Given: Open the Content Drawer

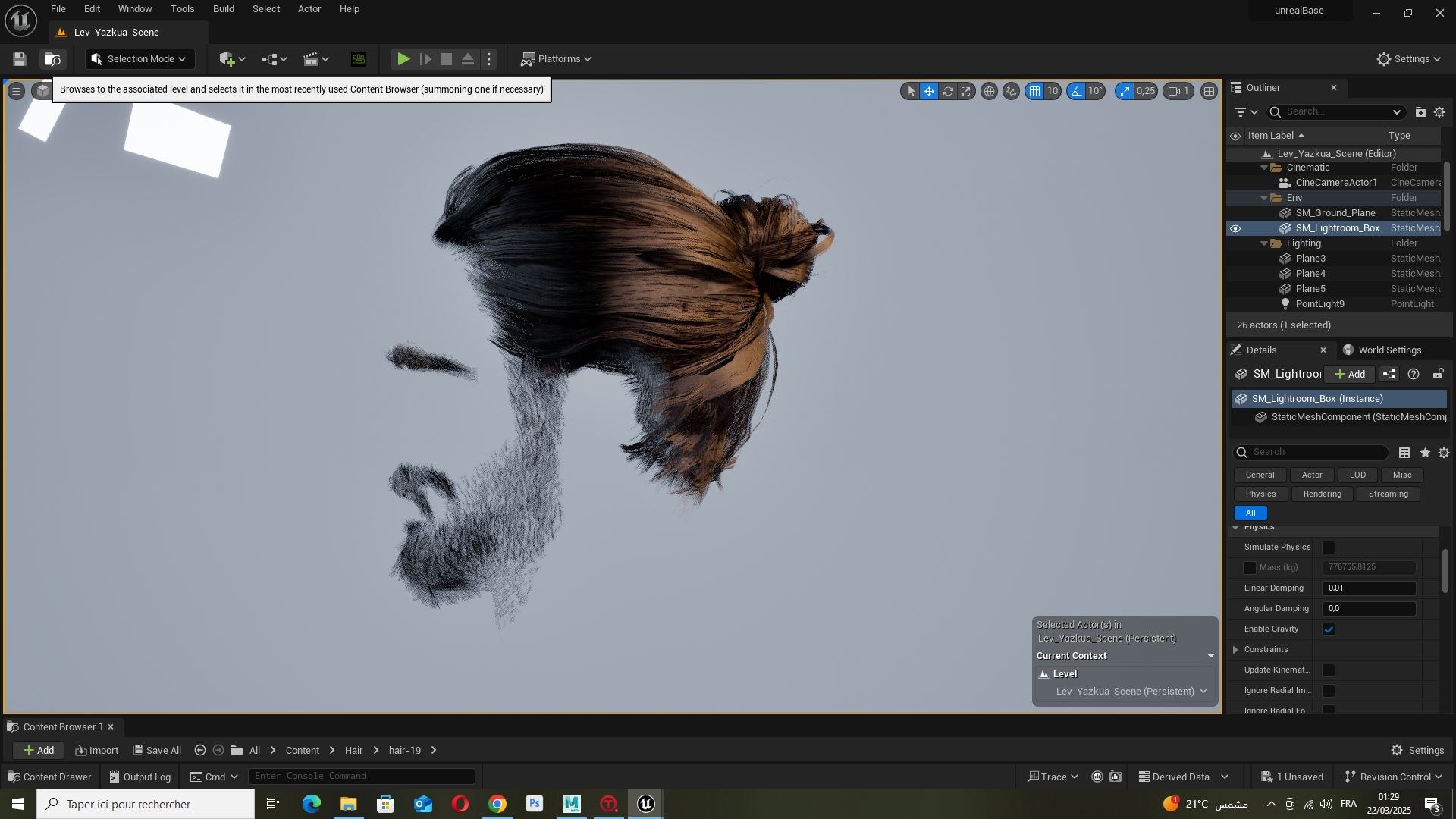Looking at the screenshot, I should pos(50,777).
